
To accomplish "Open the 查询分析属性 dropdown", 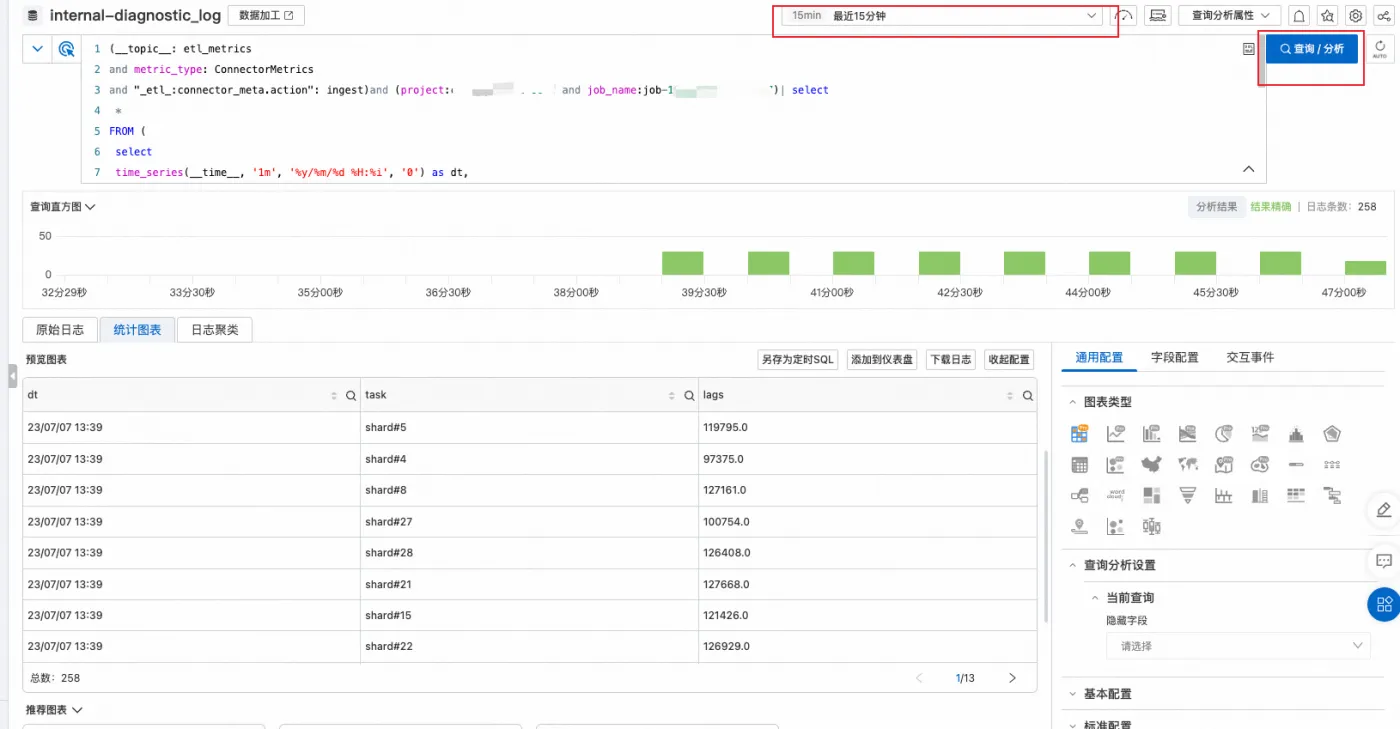I will pos(1229,16).
